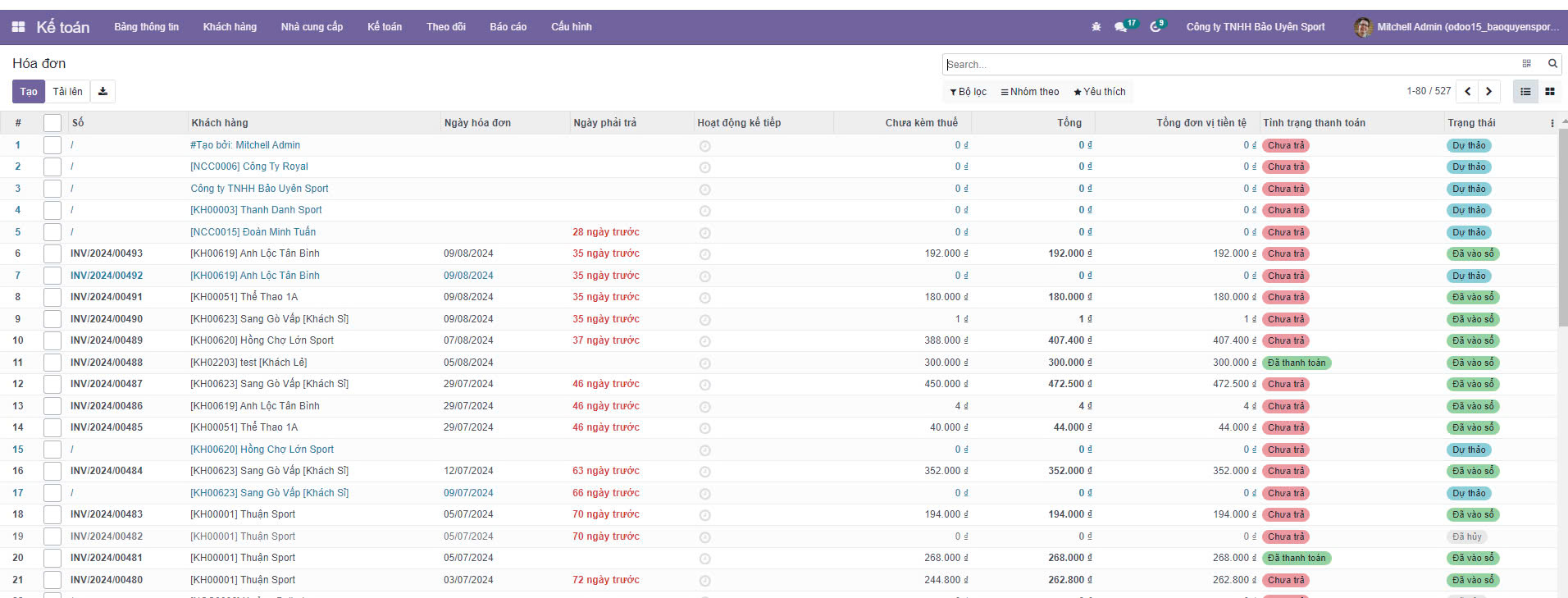Expand the Bộ lọc filter dropdown
This screenshot has width=1568, height=598.
pyautogui.click(x=969, y=92)
